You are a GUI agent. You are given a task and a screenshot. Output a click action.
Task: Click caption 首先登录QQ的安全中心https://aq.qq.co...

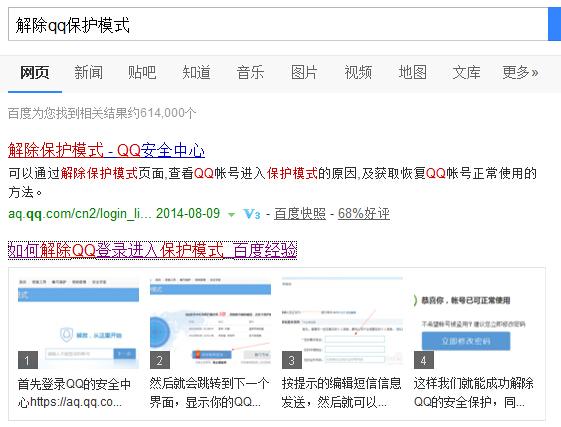[x=74, y=393]
